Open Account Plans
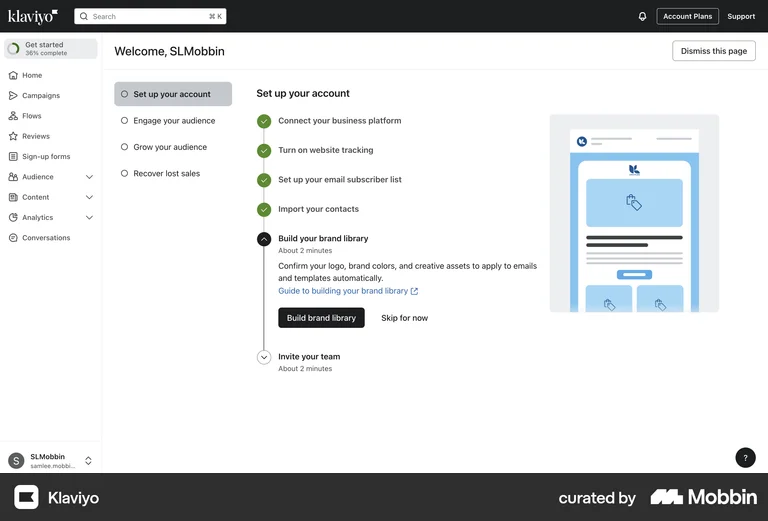768x521 pixels. tap(687, 16)
